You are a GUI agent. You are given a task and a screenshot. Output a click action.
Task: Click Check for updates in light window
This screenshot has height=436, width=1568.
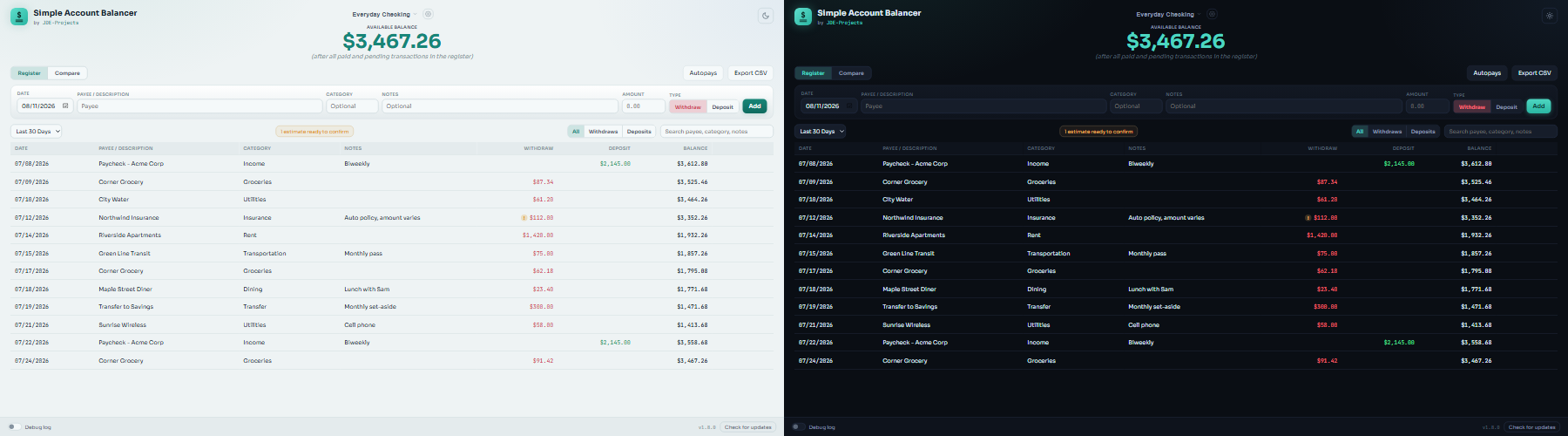point(747,427)
